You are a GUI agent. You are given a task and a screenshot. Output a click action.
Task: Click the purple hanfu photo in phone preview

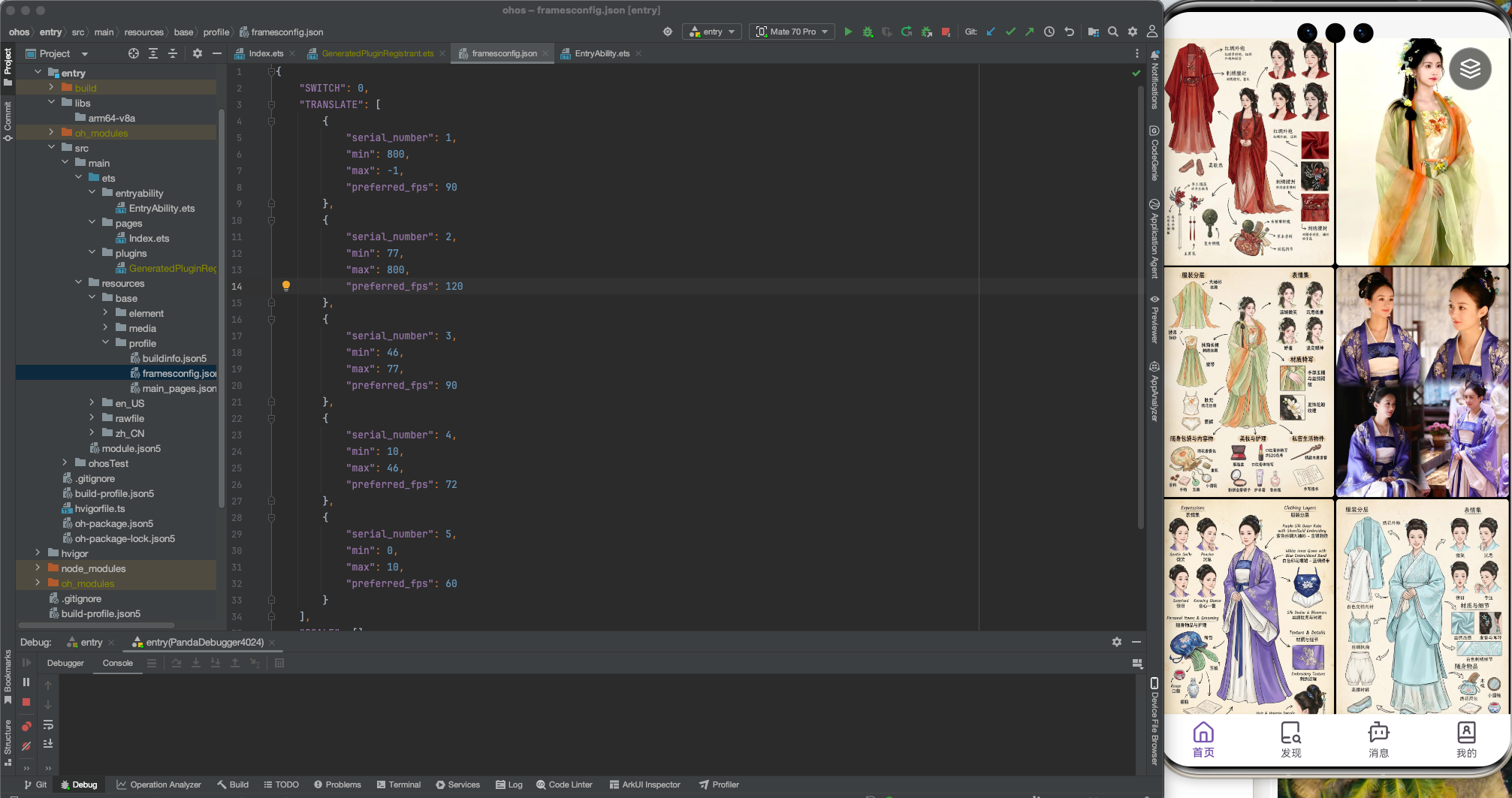pyautogui.click(x=1422, y=383)
